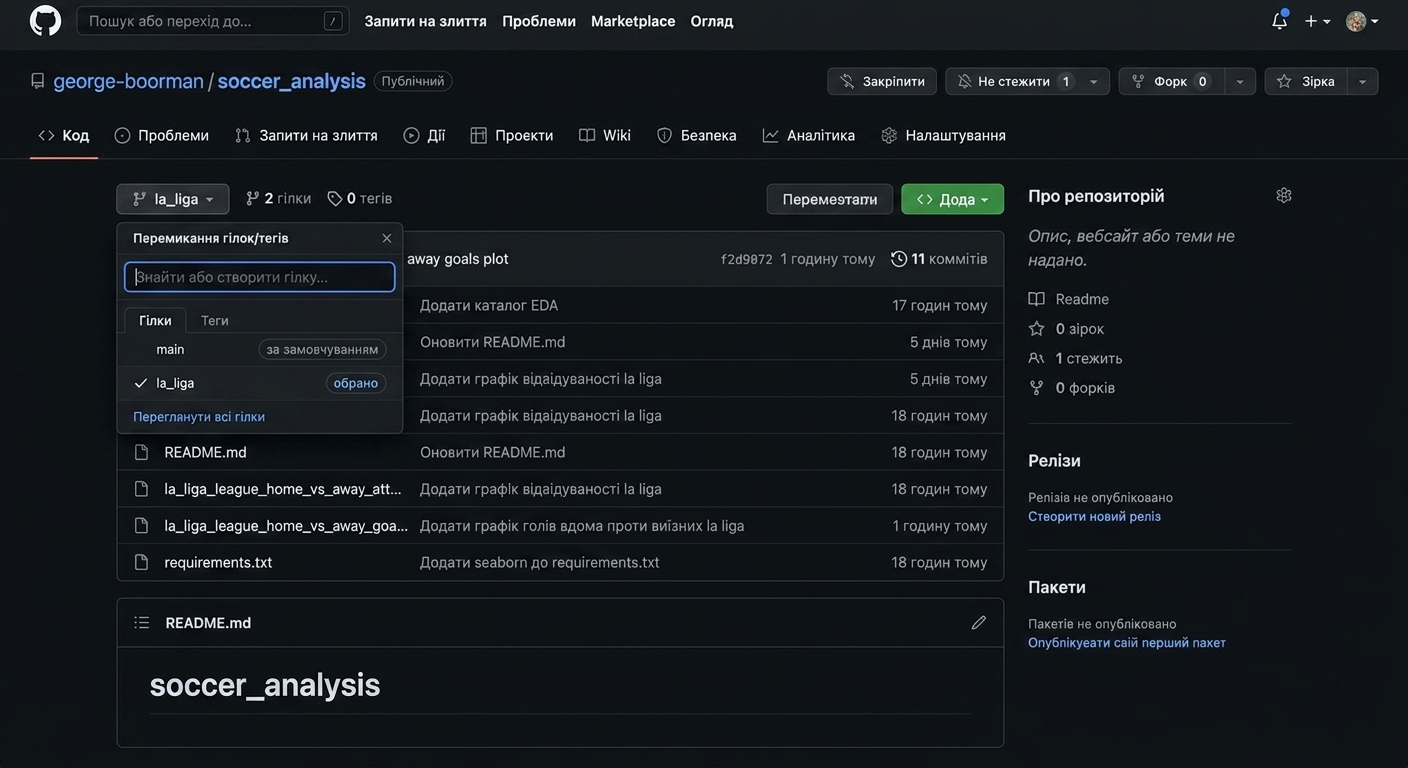Focus the top search box

click(x=213, y=21)
